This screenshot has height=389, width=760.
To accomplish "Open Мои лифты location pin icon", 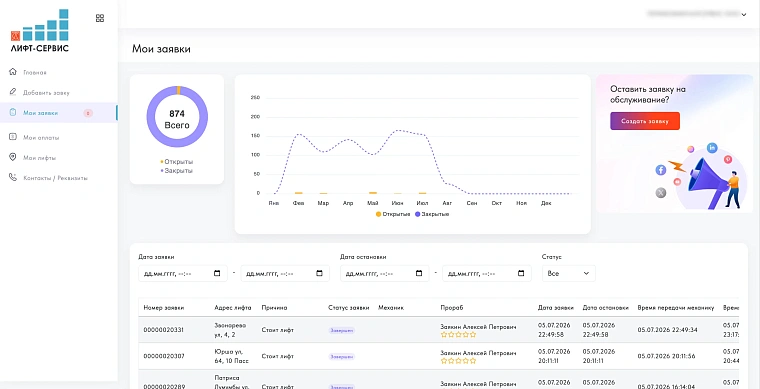I will (x=13, y=157).
